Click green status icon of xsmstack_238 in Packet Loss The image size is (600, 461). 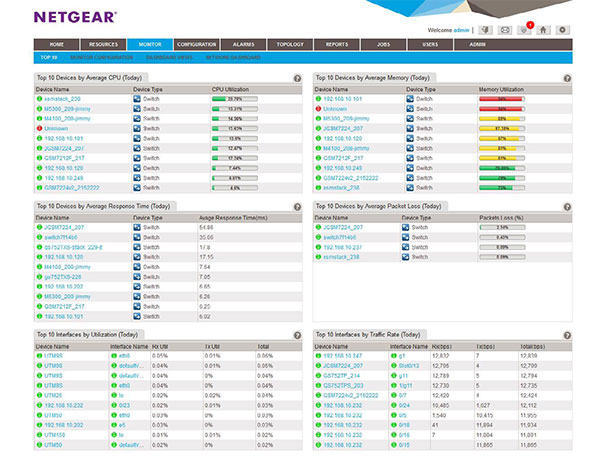point(318,257)
